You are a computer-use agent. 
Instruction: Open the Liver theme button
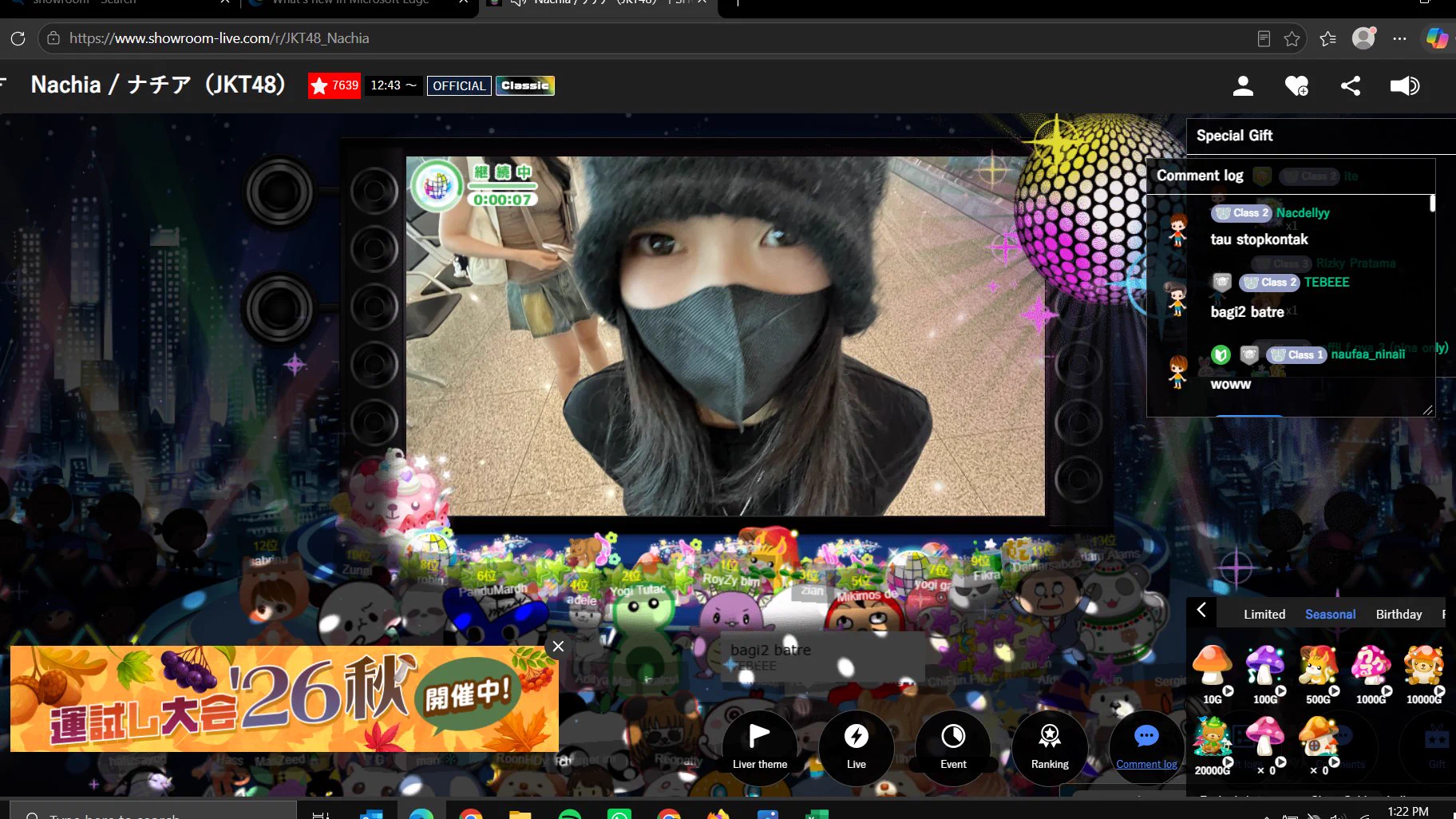tap(760, 748)
